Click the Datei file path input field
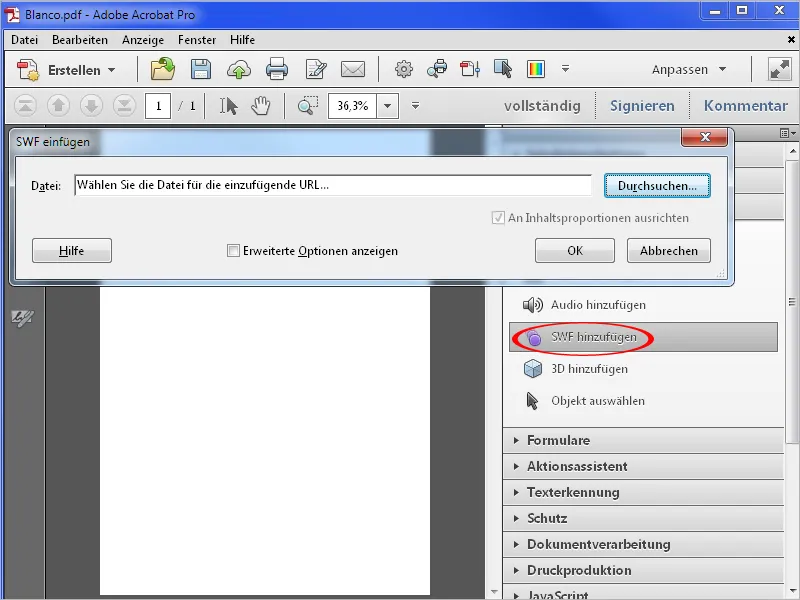800x600 pixels. 333,185
